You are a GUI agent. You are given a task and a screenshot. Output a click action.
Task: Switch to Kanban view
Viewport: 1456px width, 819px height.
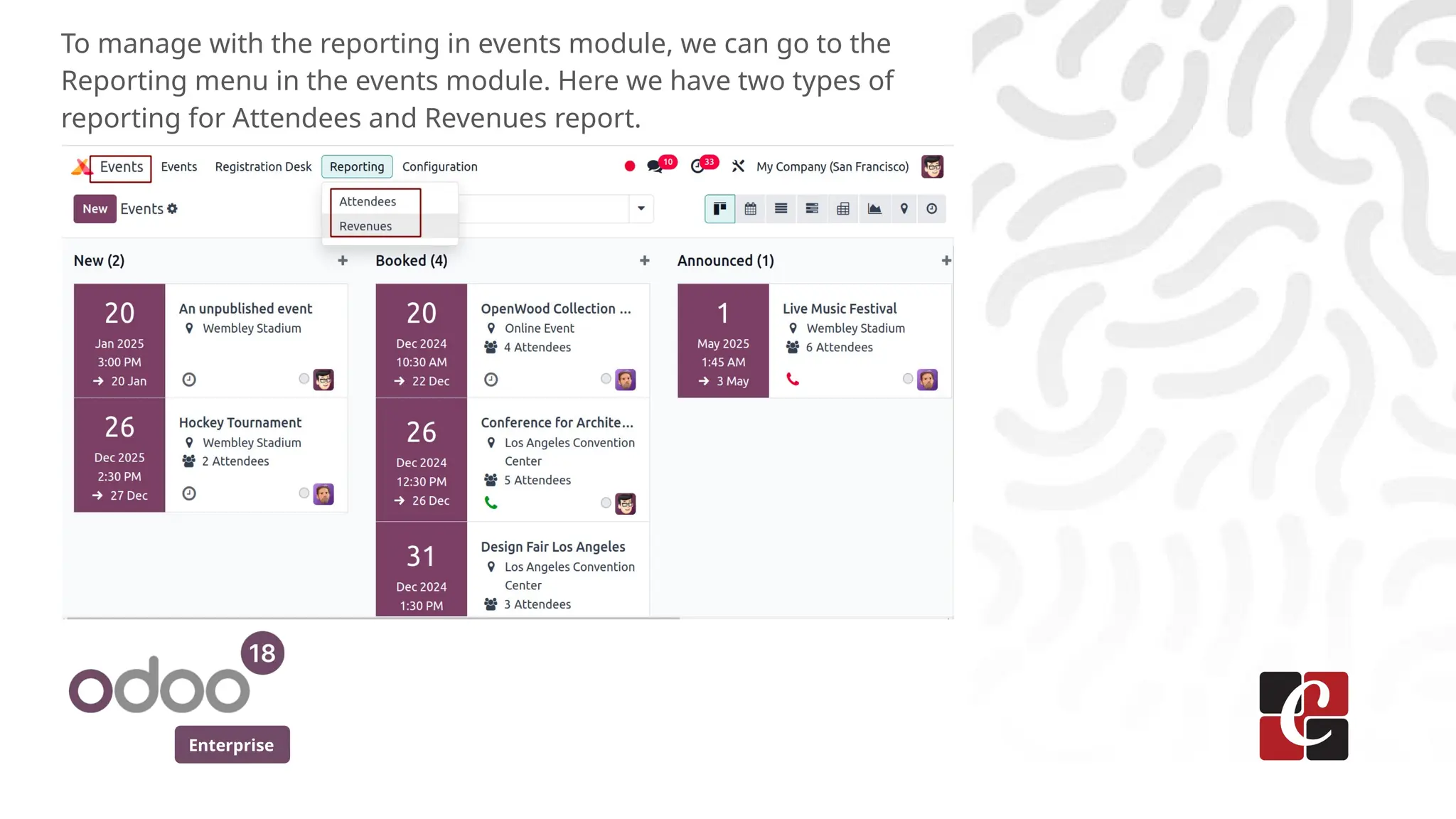[x=719, y=209]
